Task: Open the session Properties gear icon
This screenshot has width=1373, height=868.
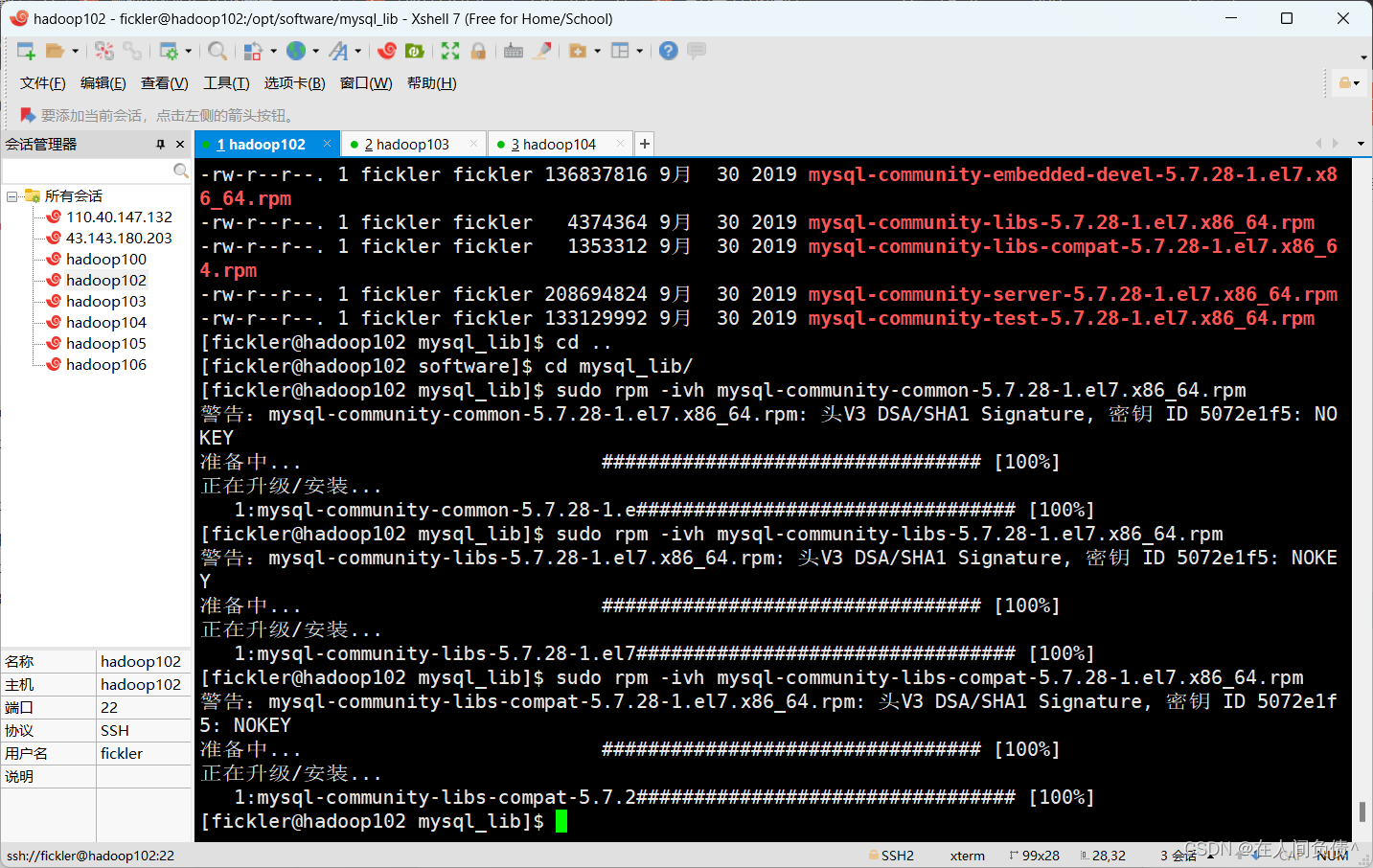Action: pyautogui.click(x=169, y=51)
